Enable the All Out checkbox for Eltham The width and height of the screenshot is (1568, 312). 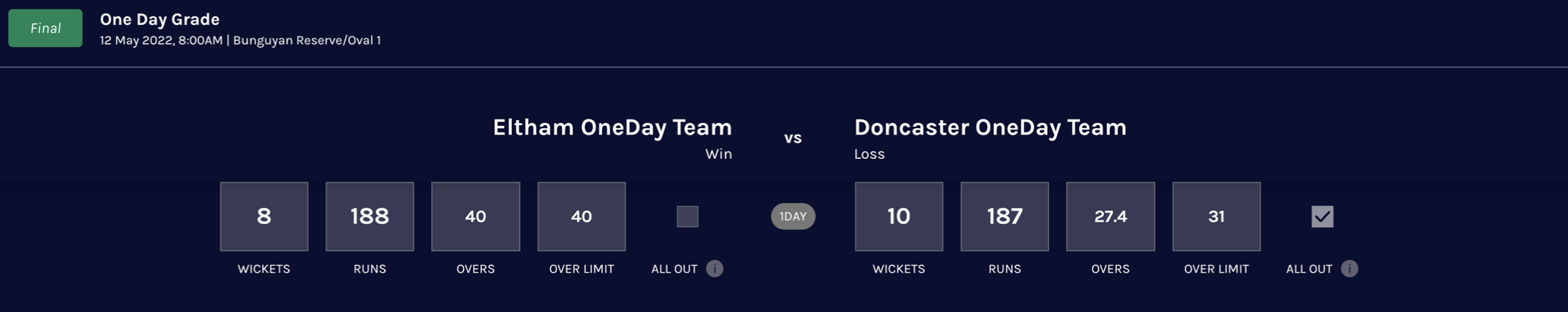(687, 216)
